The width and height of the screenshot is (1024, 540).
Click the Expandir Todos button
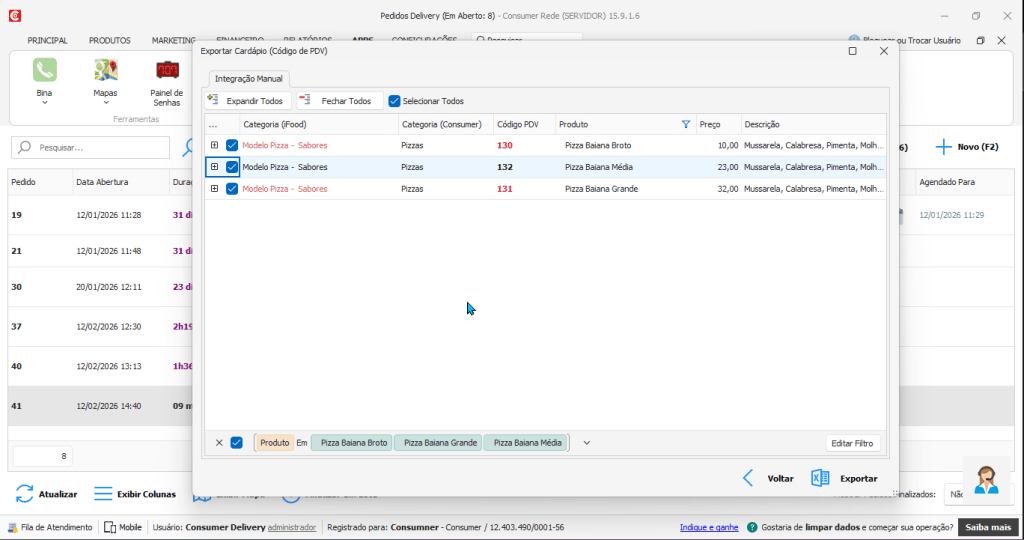[x=248, y=101]
